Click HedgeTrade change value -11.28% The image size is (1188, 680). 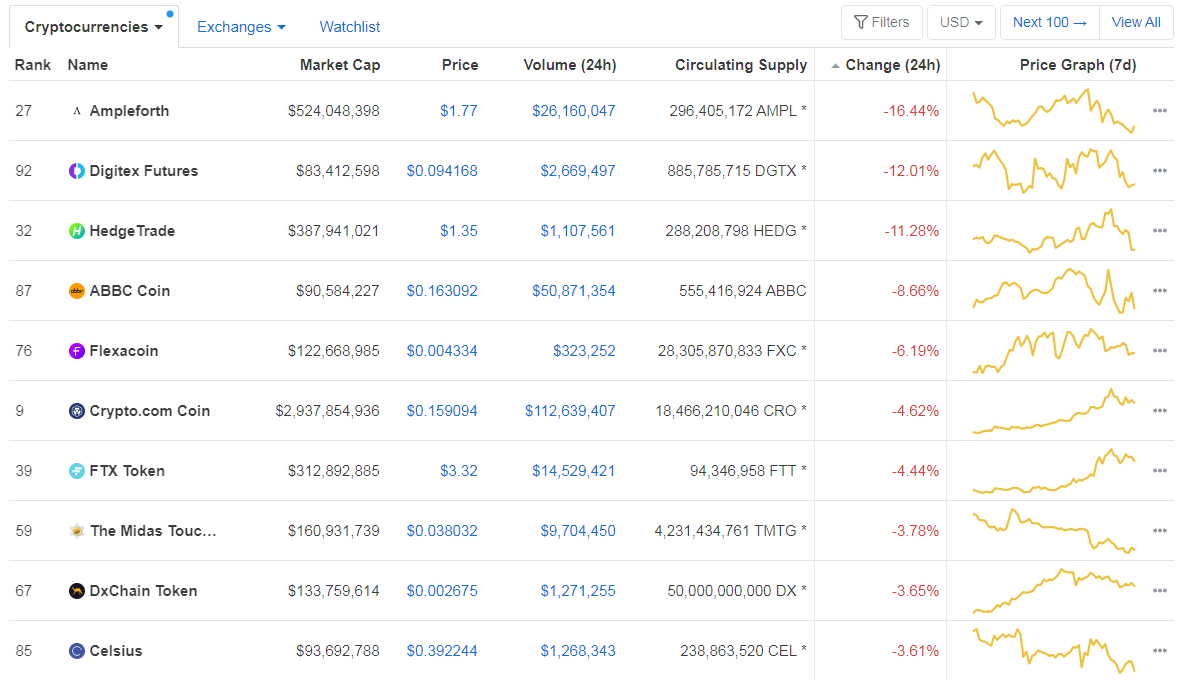pyautogui.click(x=911, y=231)
